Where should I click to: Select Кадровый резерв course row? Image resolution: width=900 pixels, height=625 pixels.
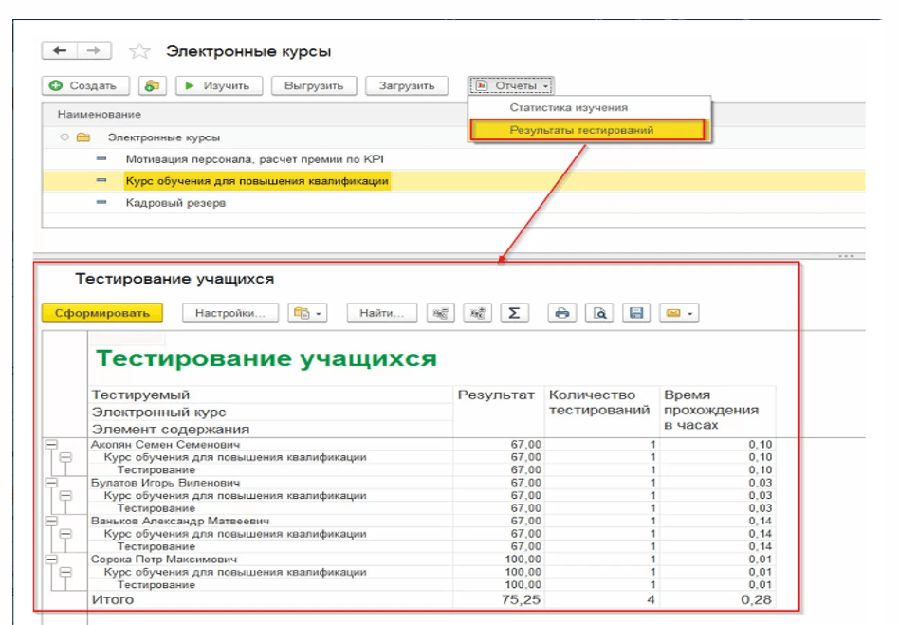454,203
